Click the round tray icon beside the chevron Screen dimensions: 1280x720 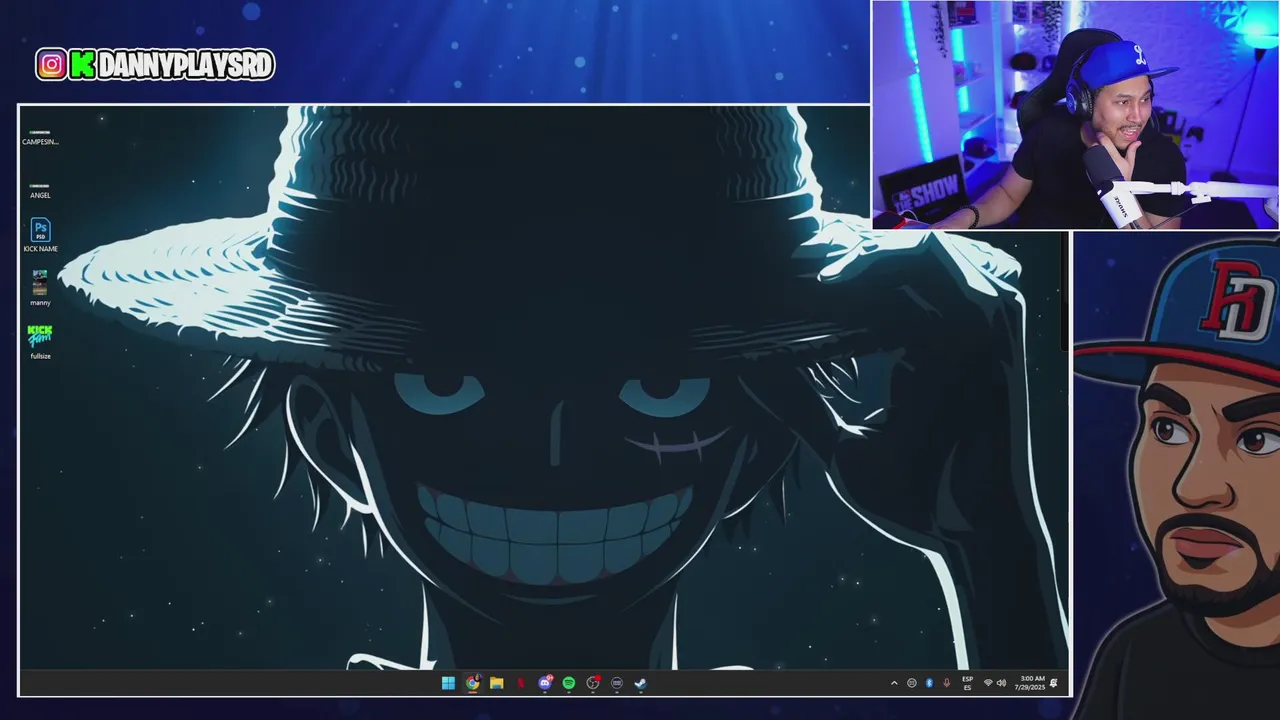point(911,683)
